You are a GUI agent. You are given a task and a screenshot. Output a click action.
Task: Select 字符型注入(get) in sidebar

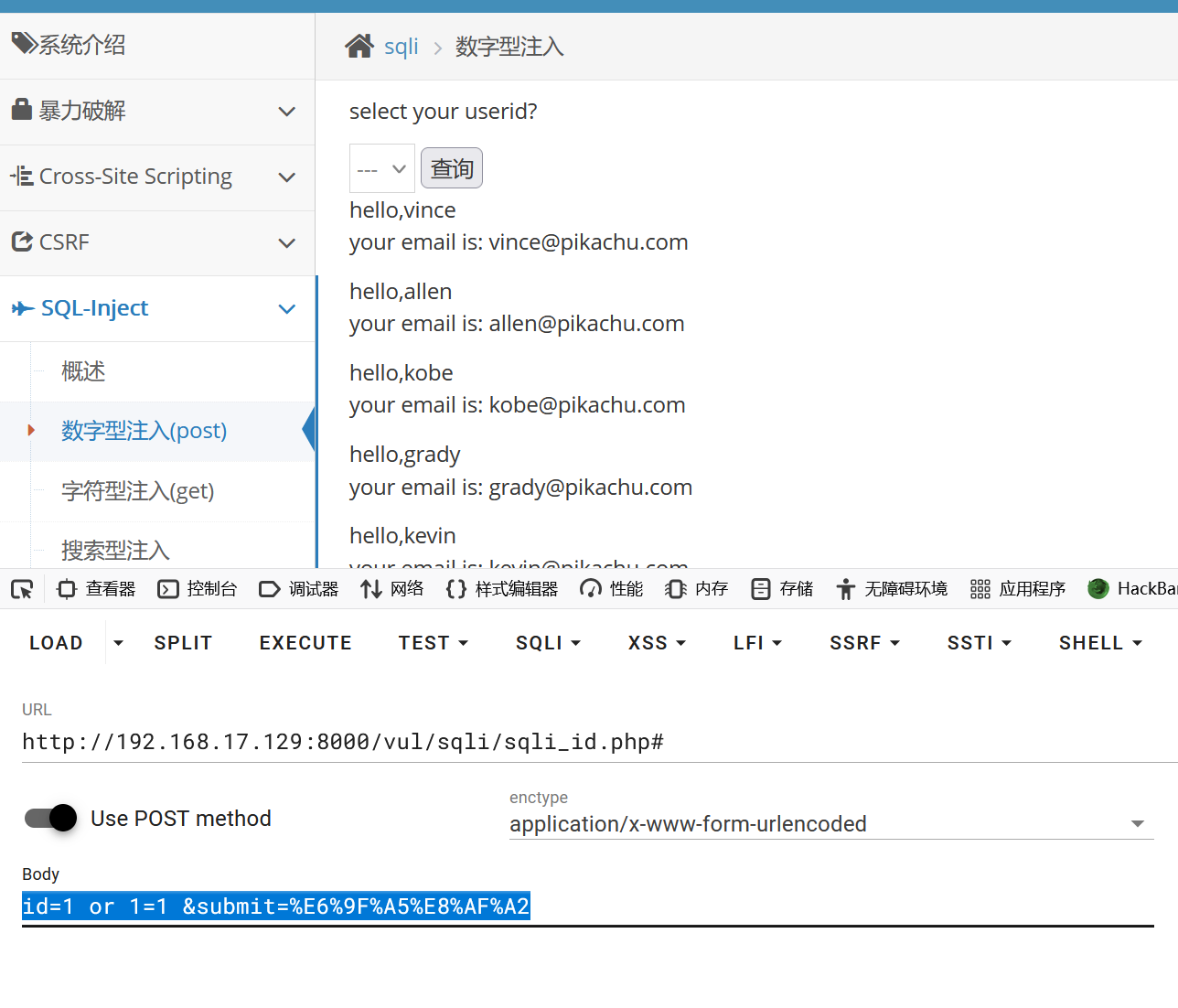(137, 491)
